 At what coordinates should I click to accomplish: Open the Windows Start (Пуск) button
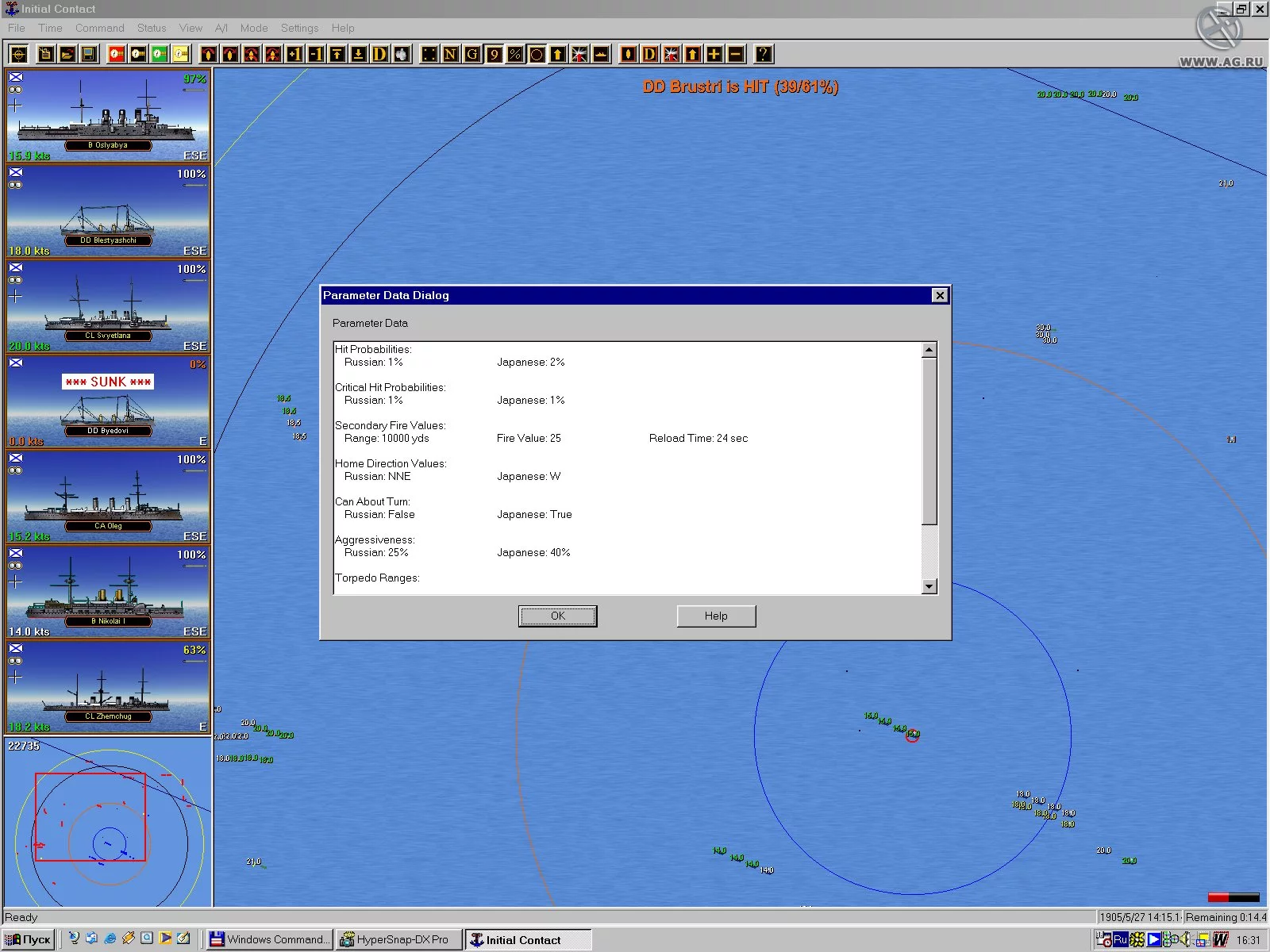pyautogui.click(x=29, y=939)
